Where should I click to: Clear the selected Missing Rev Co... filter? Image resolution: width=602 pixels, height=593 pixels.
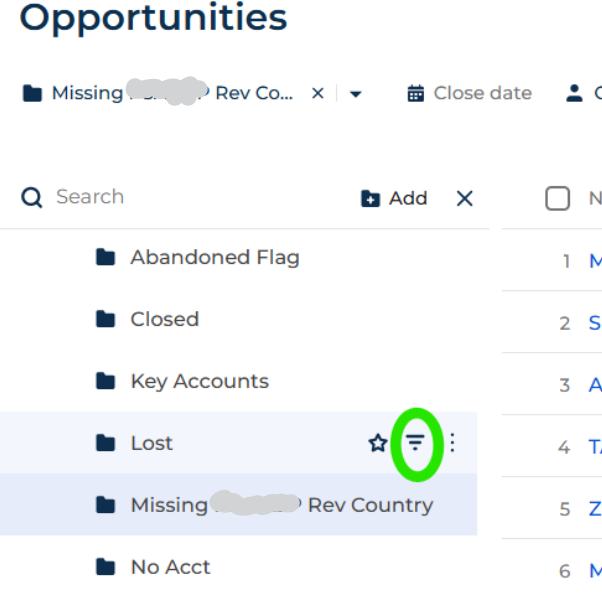(x=318, y=93)
